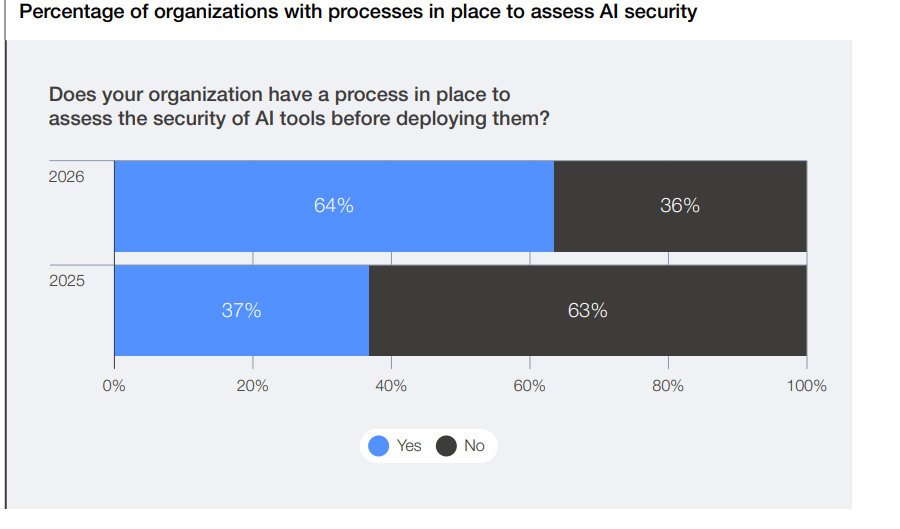The width and height of the screenshot is (900, 529).
Task: Toggle the No series legend label
Action: coord(474,446)
